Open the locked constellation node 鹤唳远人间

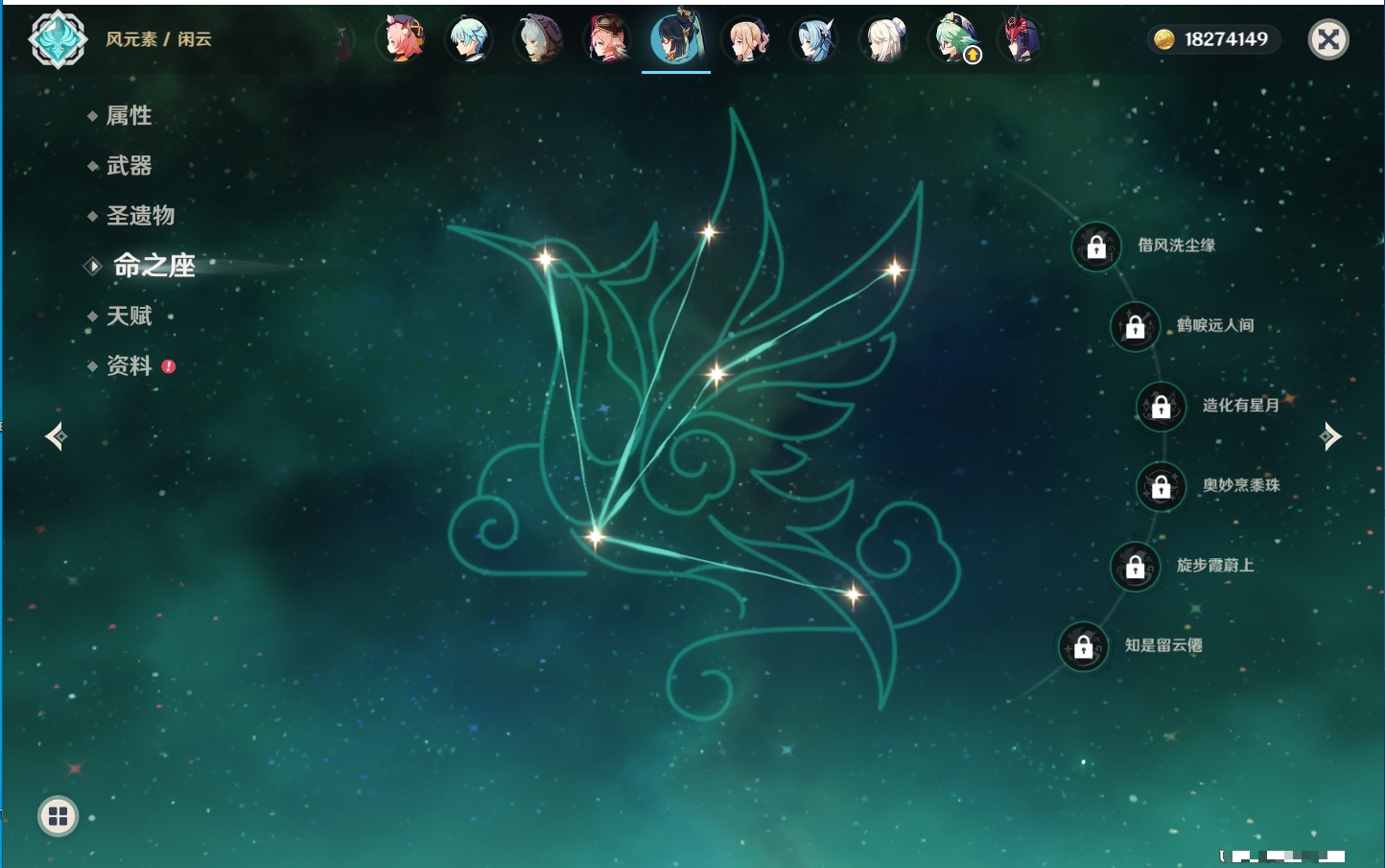(x=1135, y=327)
